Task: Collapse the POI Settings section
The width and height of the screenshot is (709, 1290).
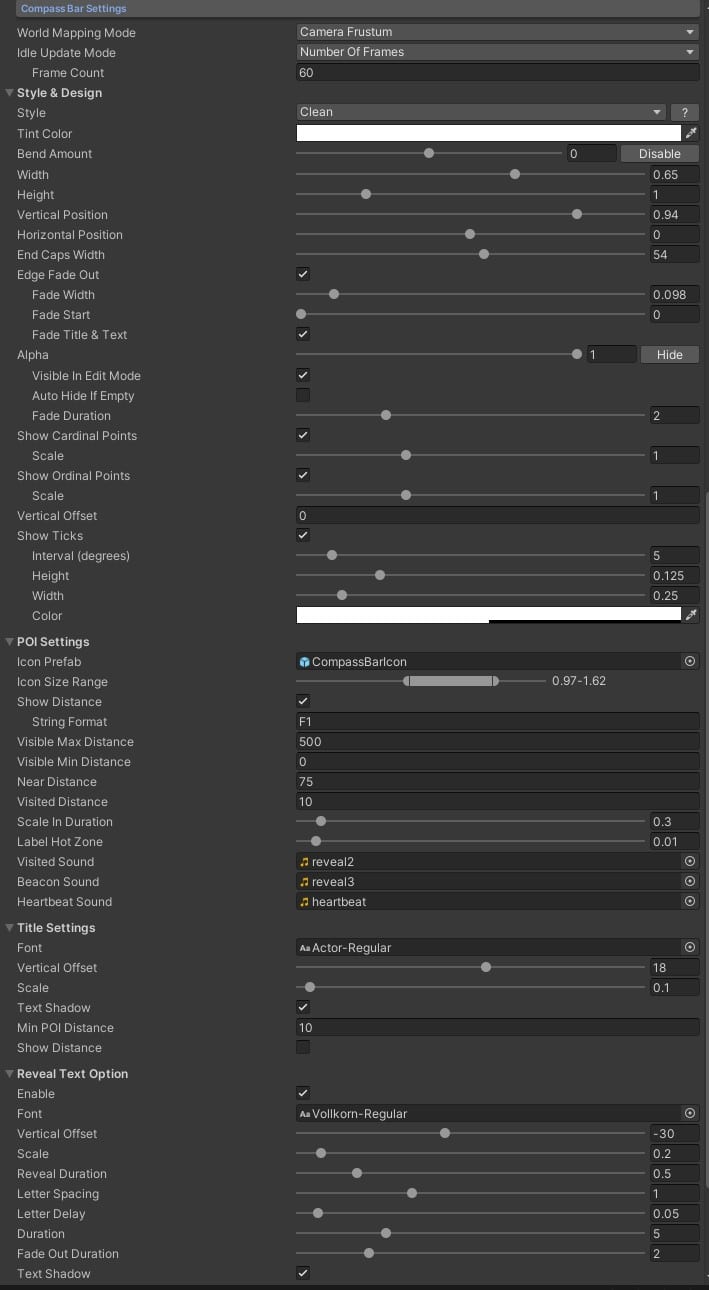Action: 9,642
